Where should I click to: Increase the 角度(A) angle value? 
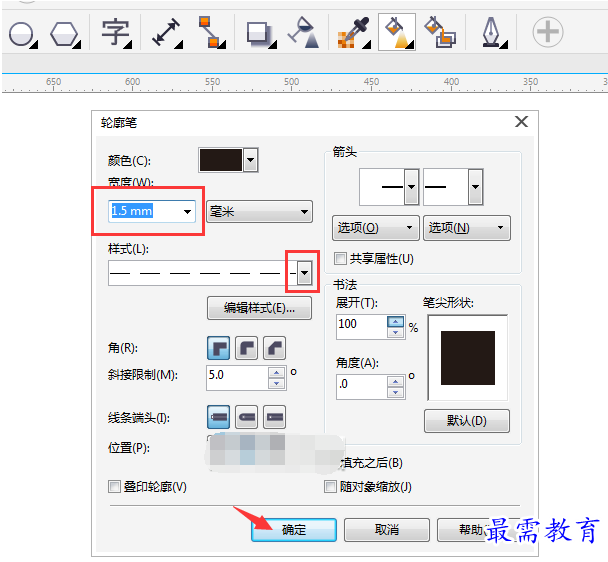coord(396,382)
